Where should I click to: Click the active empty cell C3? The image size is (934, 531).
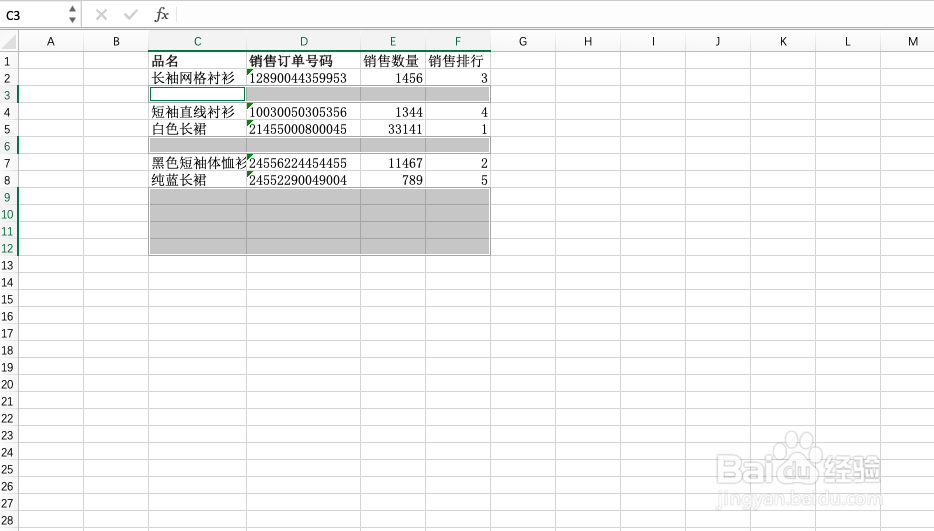pyautogui.click(x=197, y=94)
